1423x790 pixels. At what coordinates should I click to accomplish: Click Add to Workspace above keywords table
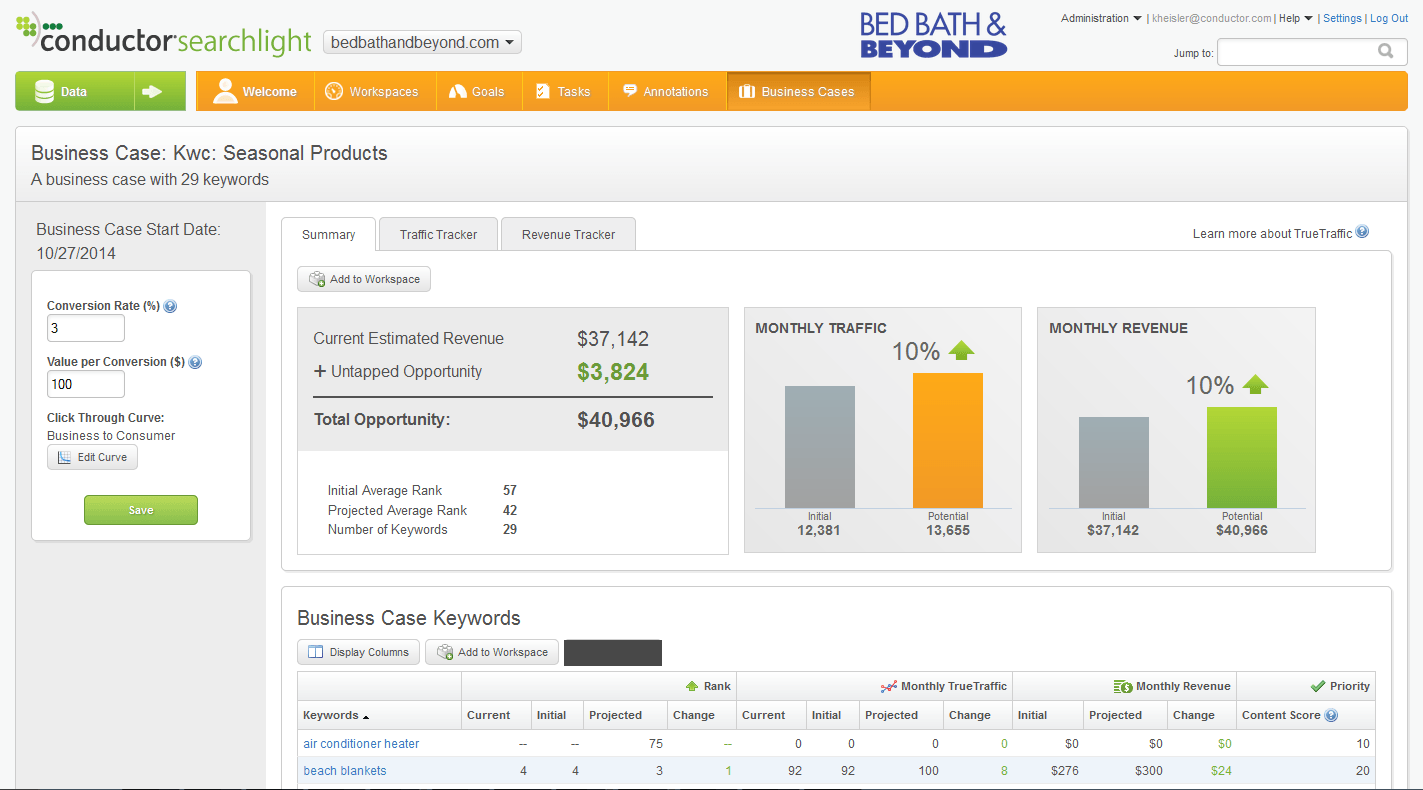492,652
